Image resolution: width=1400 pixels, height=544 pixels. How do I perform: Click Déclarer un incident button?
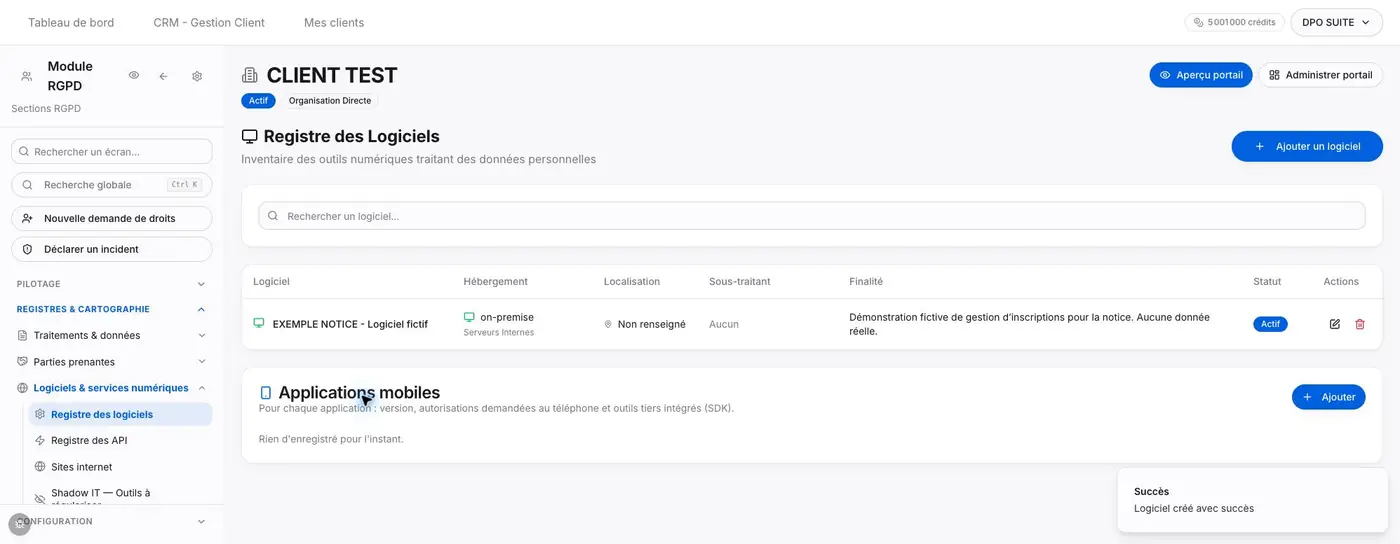click(112, 249)
